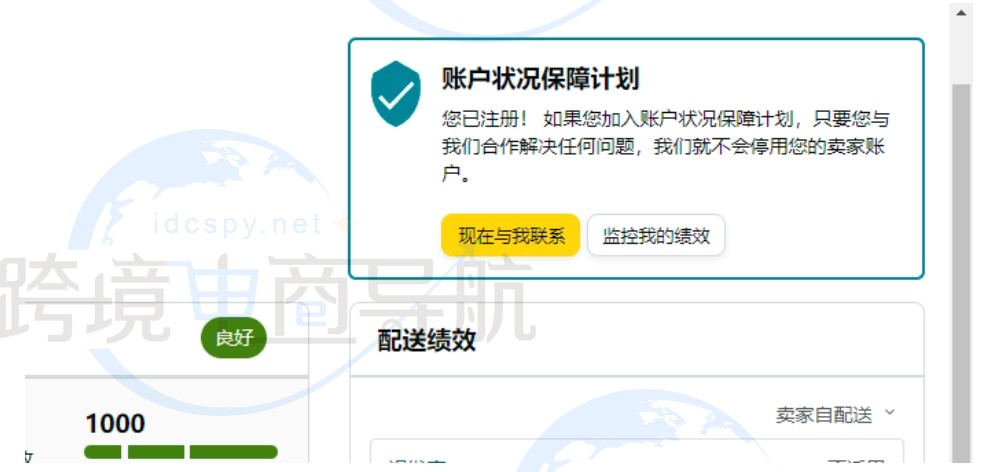Click the green account health progress bar
The width and height of the screenshot is (990, 472).
point(181,452)
